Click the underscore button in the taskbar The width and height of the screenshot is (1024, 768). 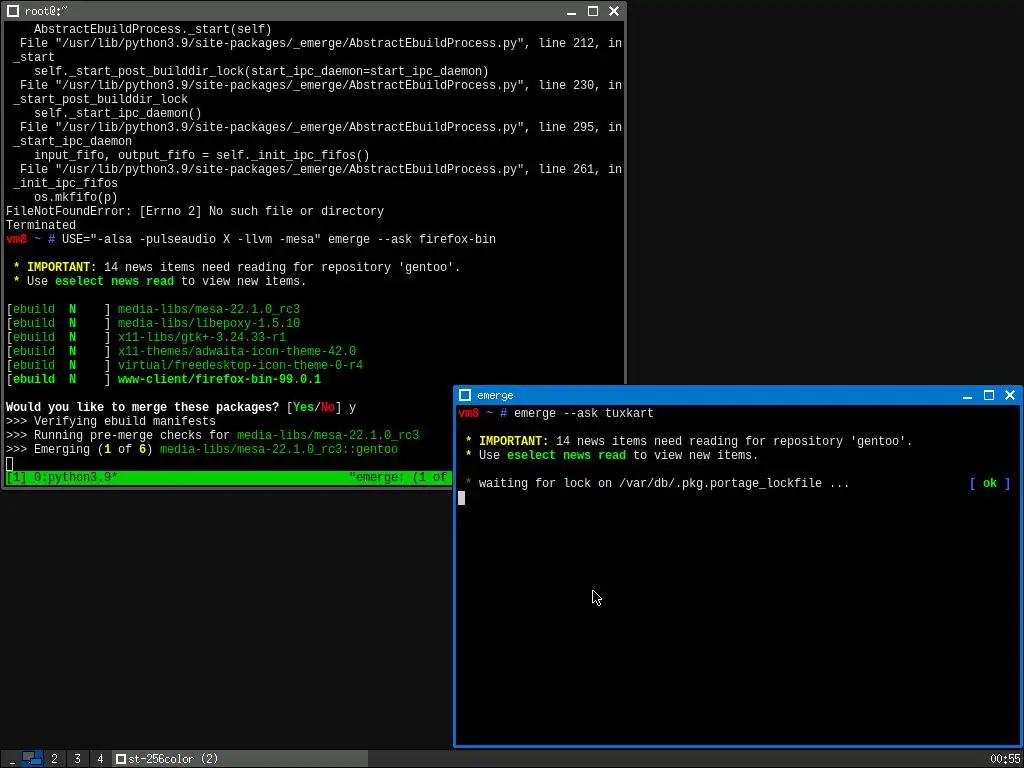click(11, 759)
